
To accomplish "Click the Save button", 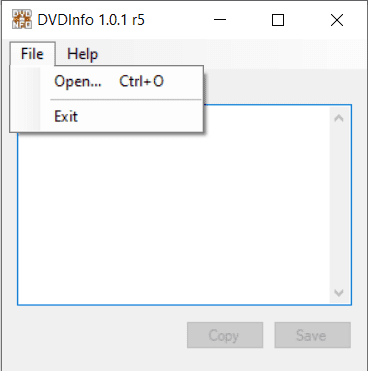I will pos(313,335).
